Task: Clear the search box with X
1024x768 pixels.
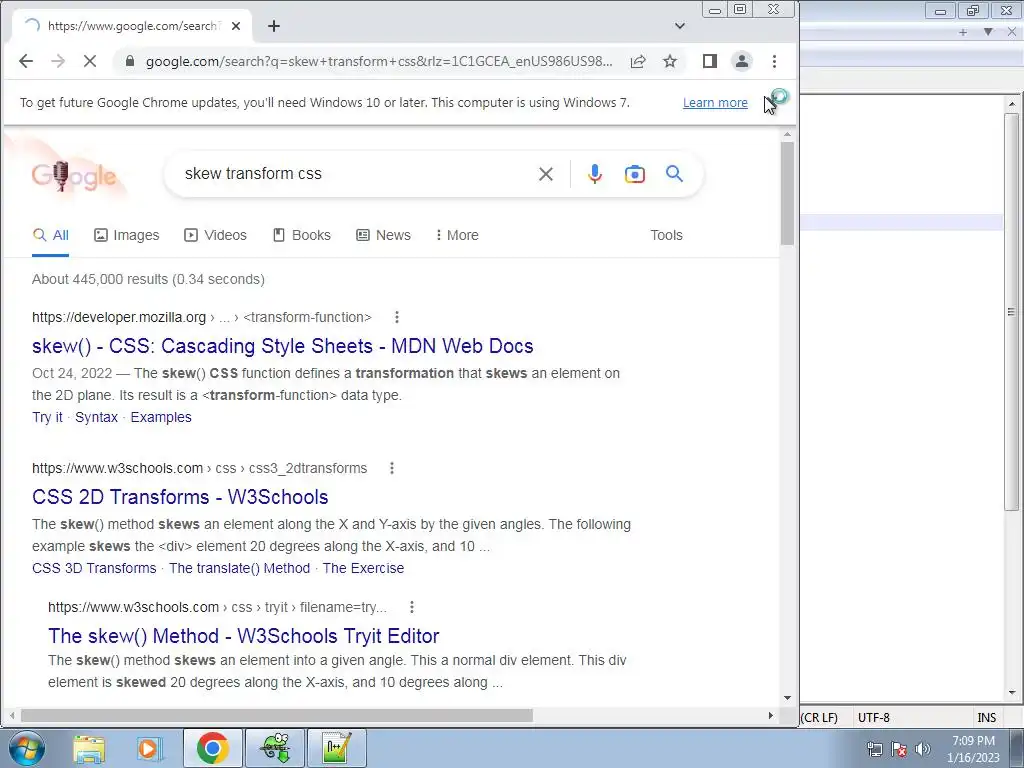Action: coord(546,174)
